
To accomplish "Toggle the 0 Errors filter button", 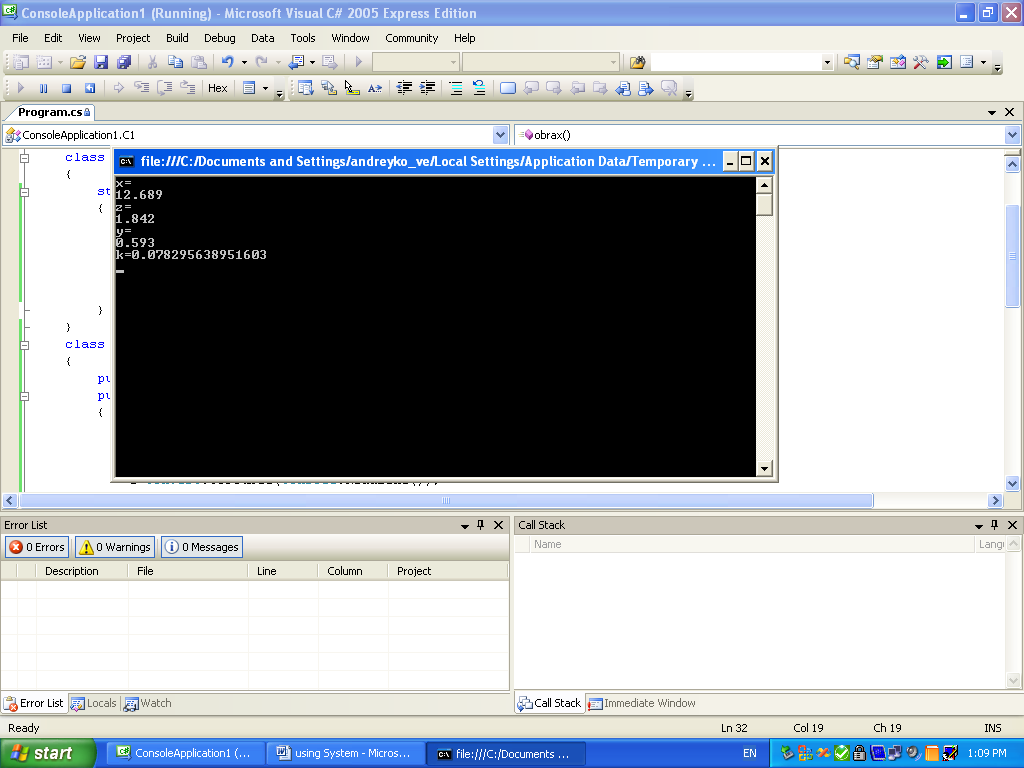I will [37, 547].
